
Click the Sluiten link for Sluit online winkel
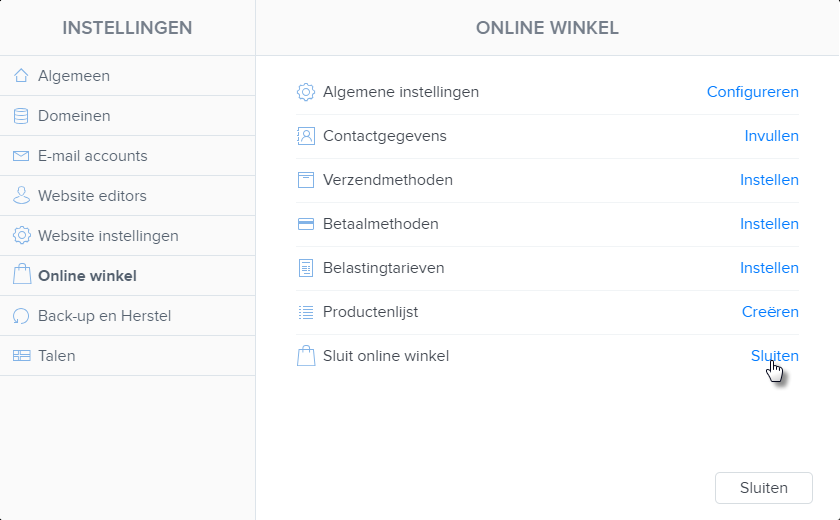pos(775,356)
